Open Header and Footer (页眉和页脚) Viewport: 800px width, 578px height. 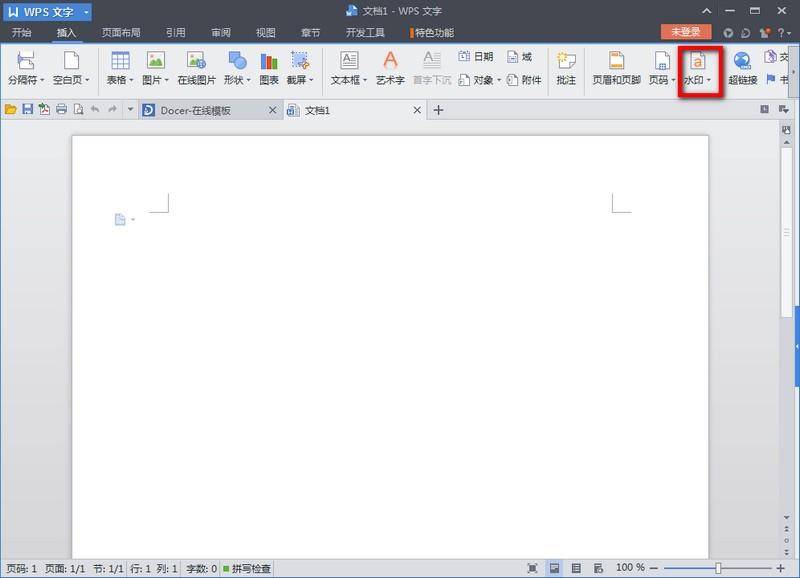click(616, 68)
